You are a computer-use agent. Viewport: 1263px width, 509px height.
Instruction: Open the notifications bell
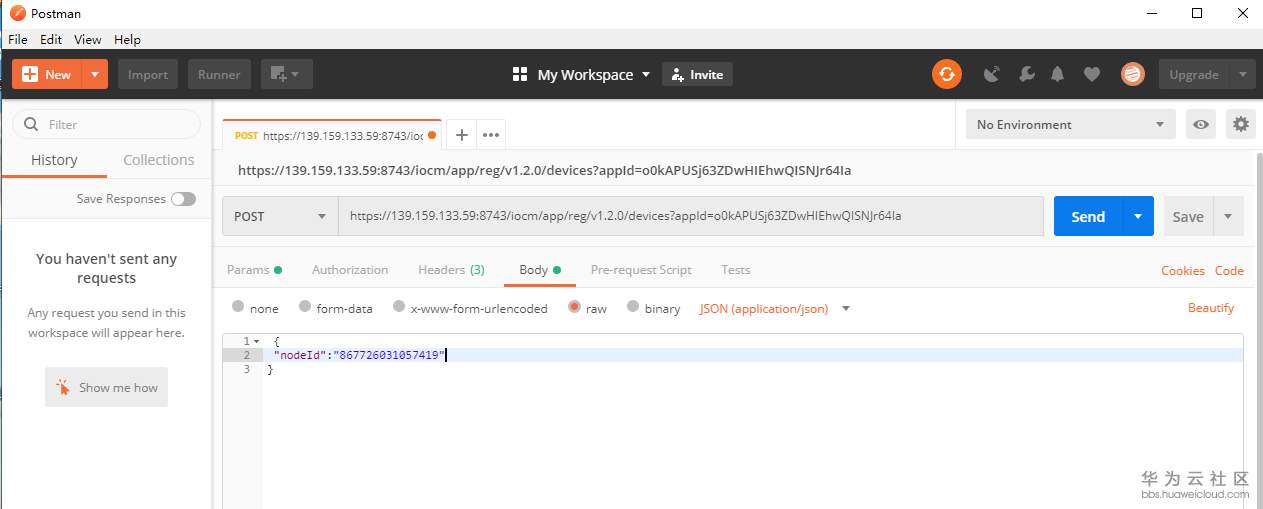(x=1058, y=74)
